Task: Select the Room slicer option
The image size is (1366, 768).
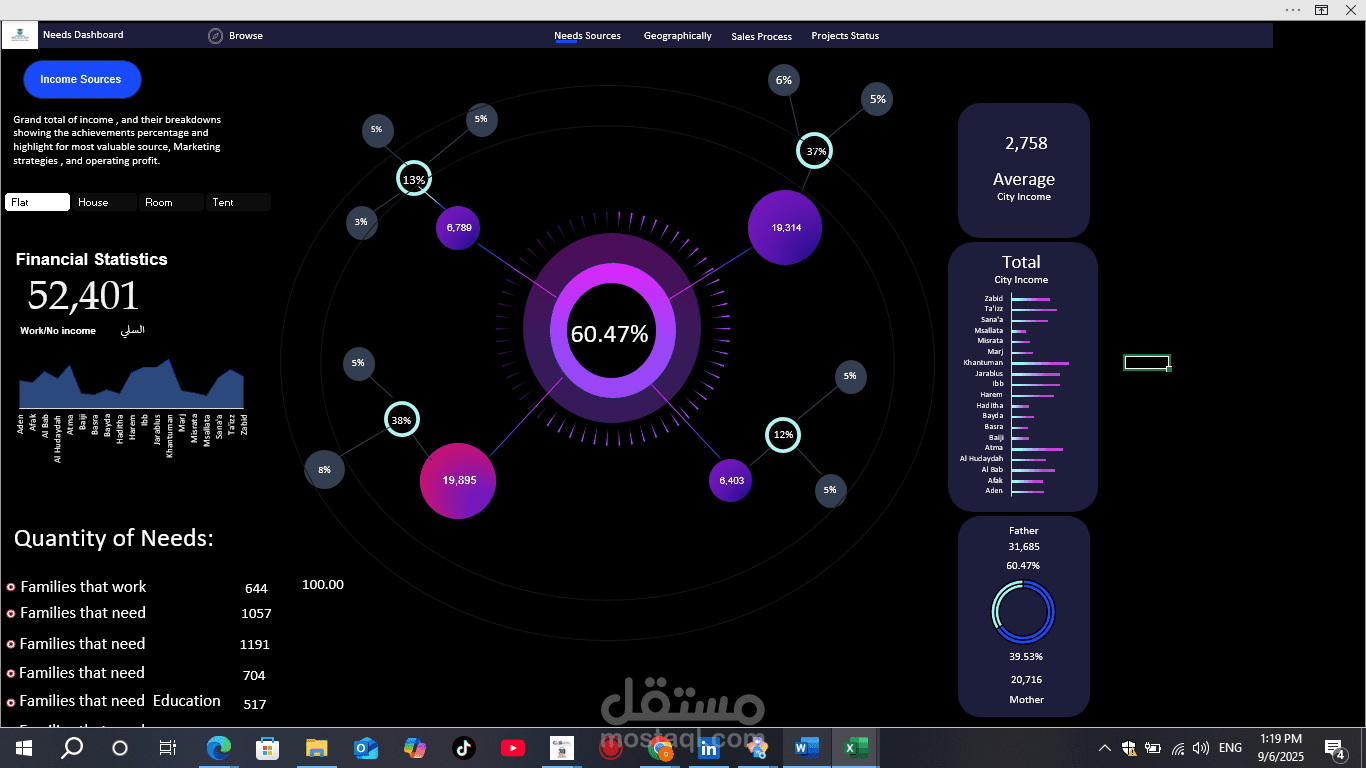Action: (171, 202)
